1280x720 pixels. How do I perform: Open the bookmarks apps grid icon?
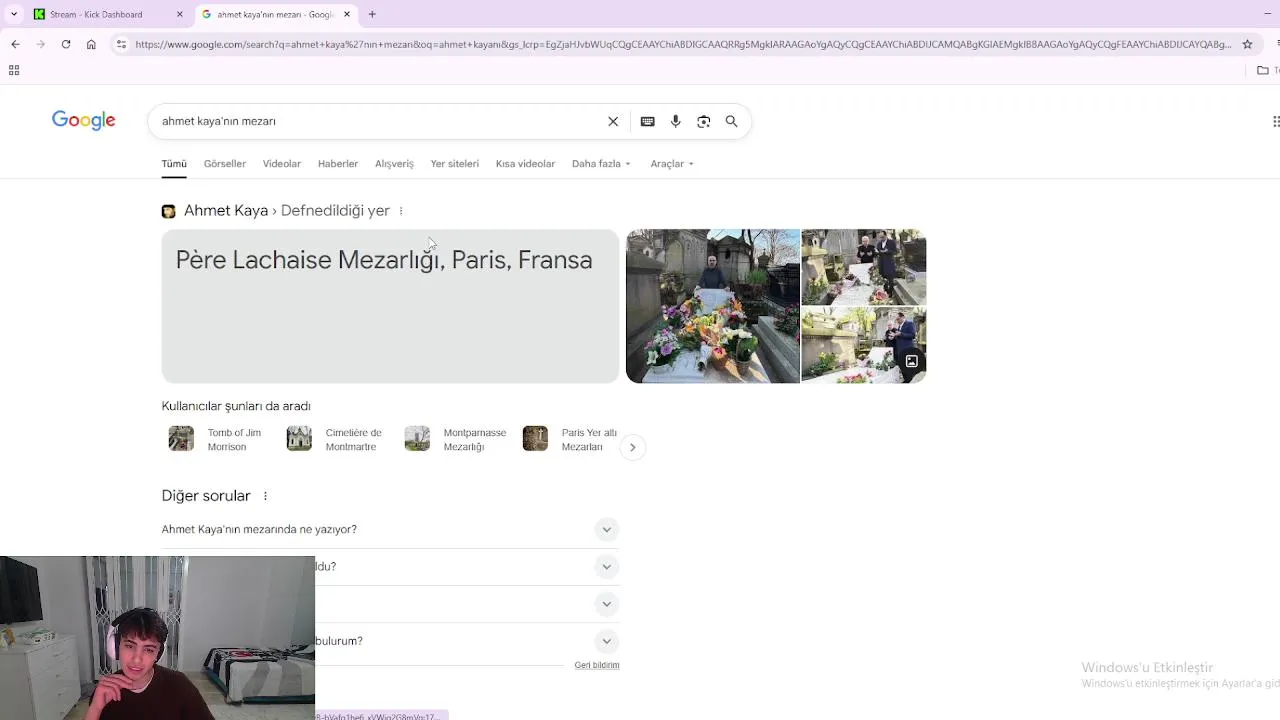click(x=14, y=70)
